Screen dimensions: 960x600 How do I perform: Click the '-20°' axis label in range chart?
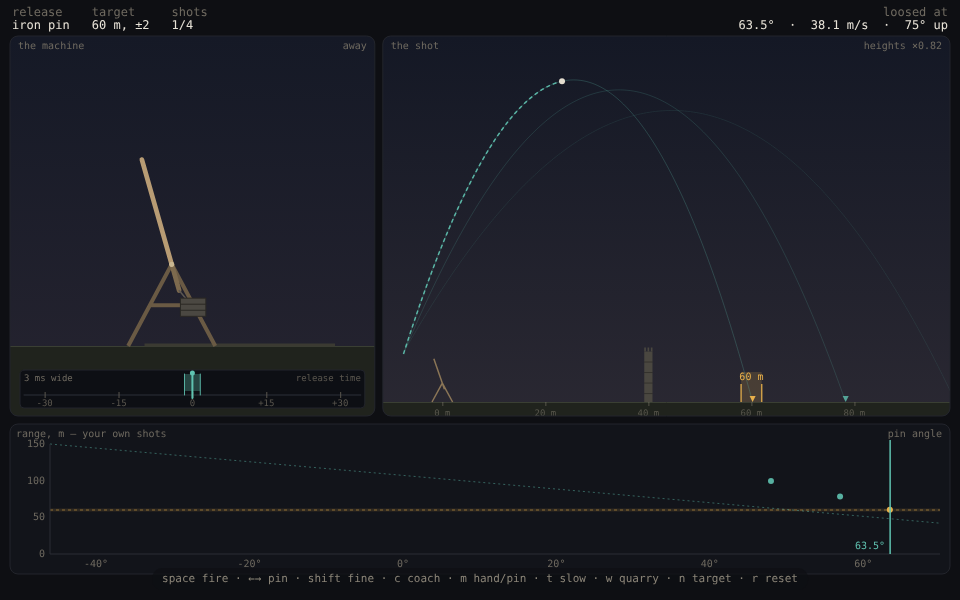249,563
